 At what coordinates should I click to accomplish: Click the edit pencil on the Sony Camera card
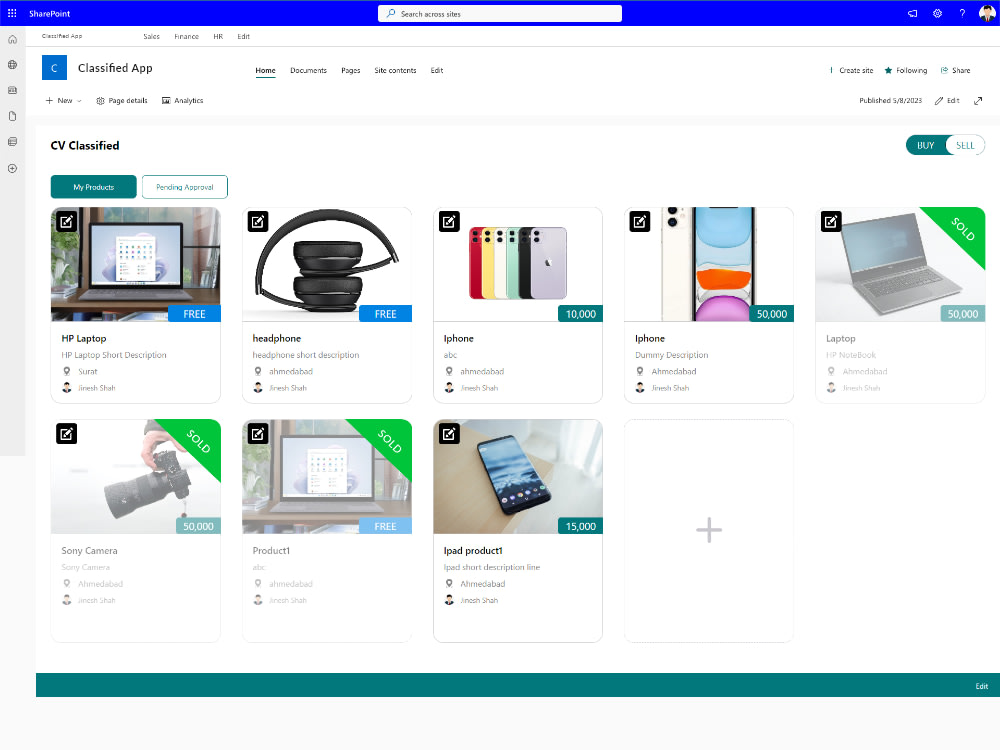pos(66,434)
